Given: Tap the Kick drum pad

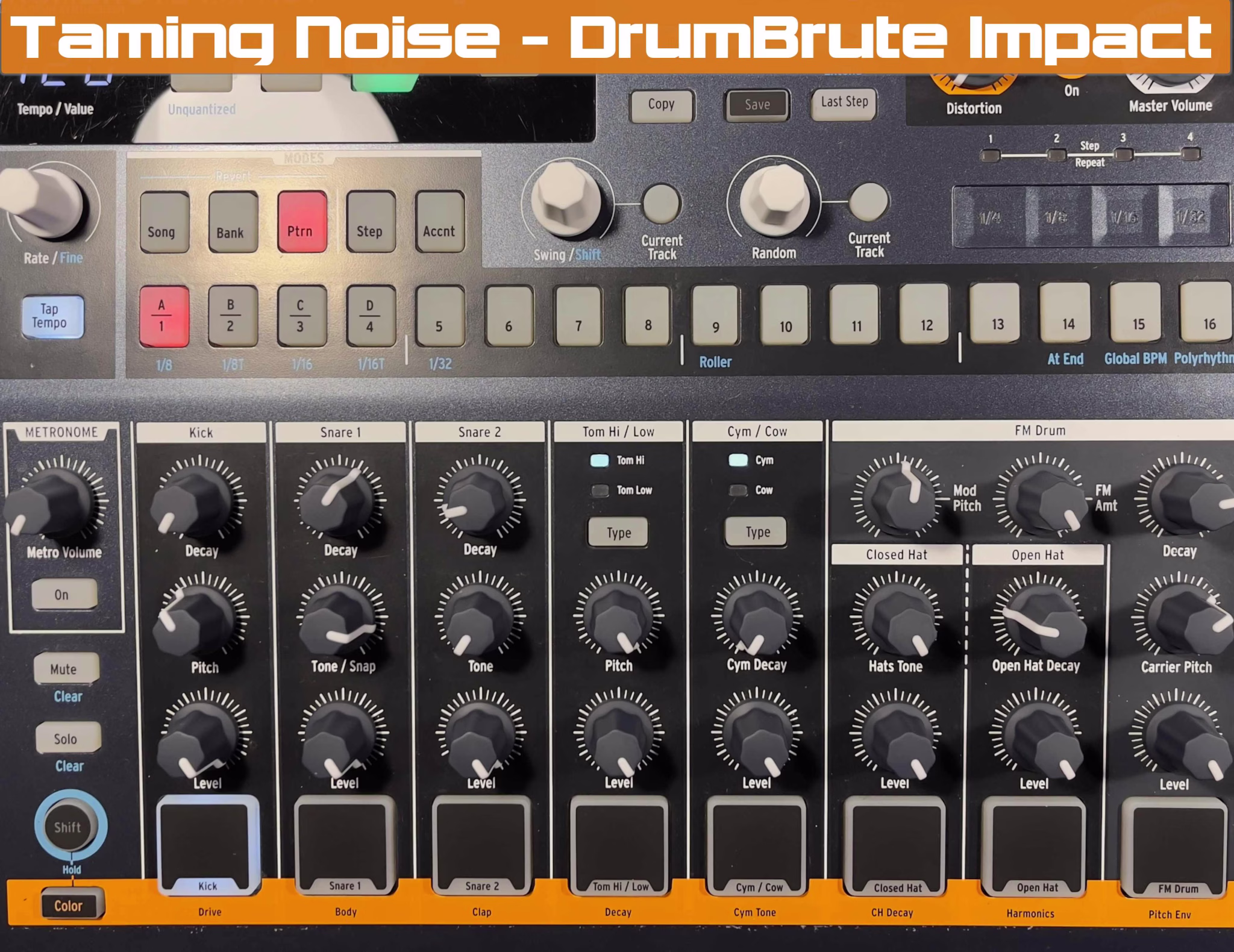Looking at the screenshot, I should [208, 845].
